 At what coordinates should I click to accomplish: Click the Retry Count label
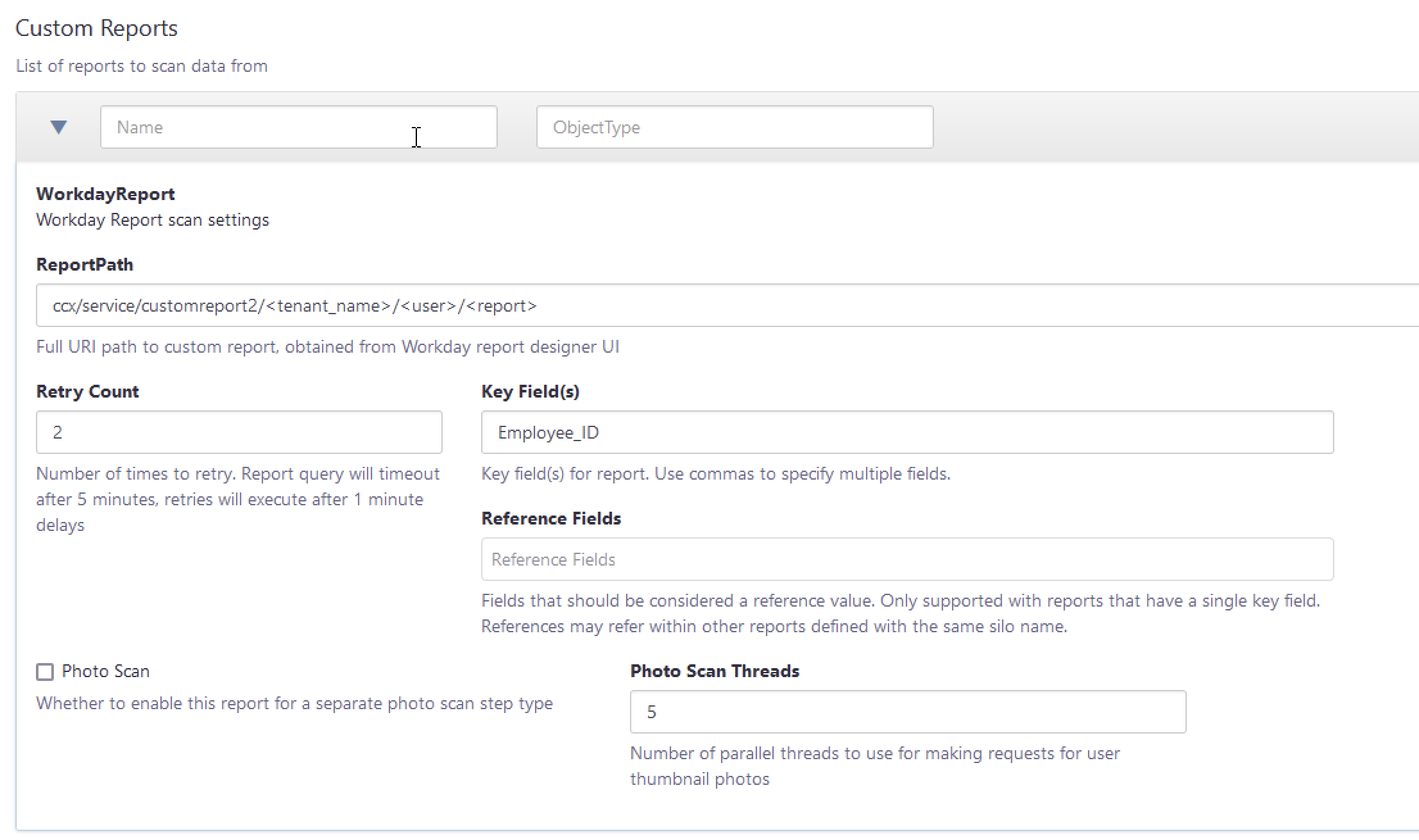point(87,391)
